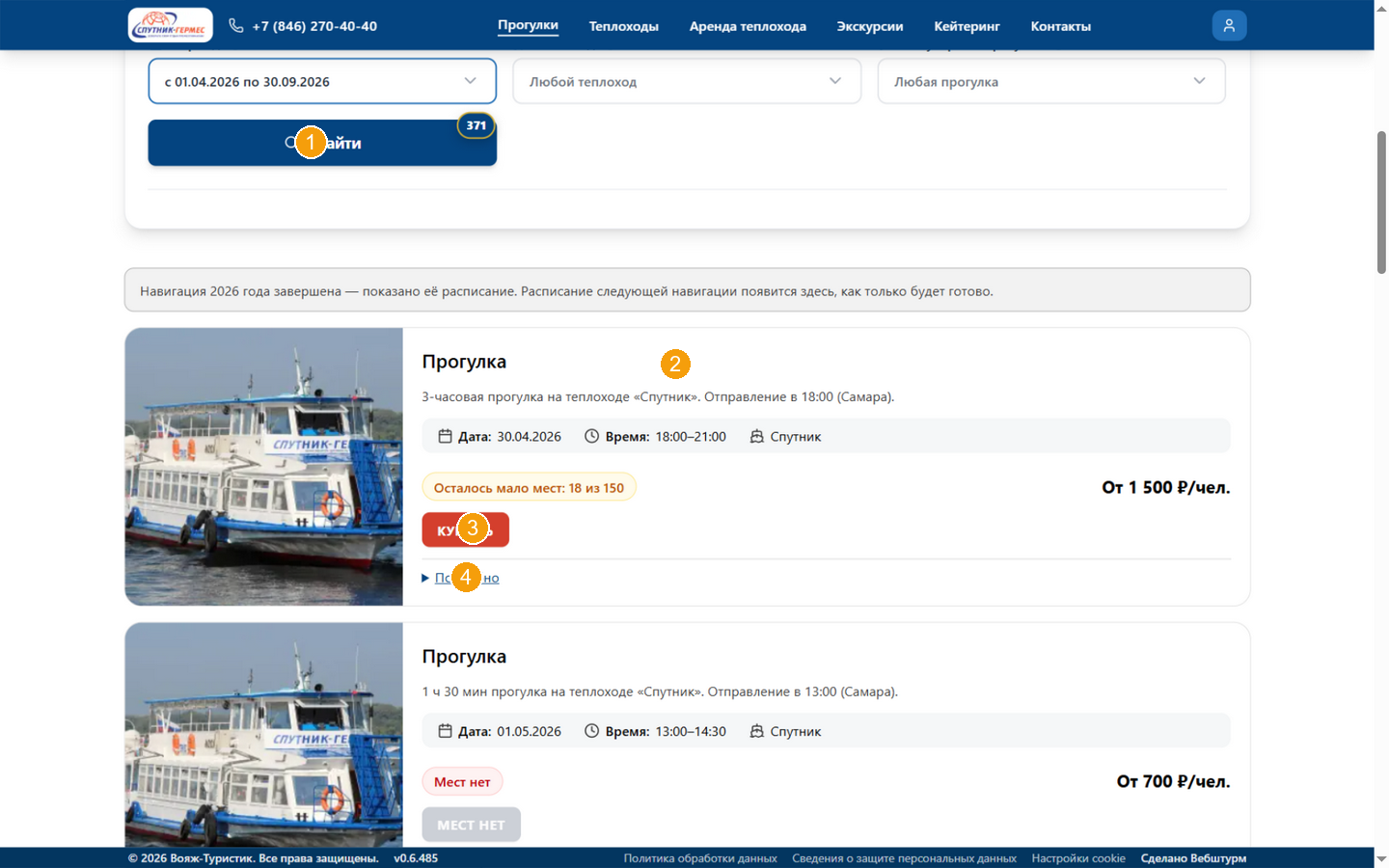The height and width of the screenshot is (868, 1389).
Task: Open the Настройки cookie footer link
Action: point(1078,858)
